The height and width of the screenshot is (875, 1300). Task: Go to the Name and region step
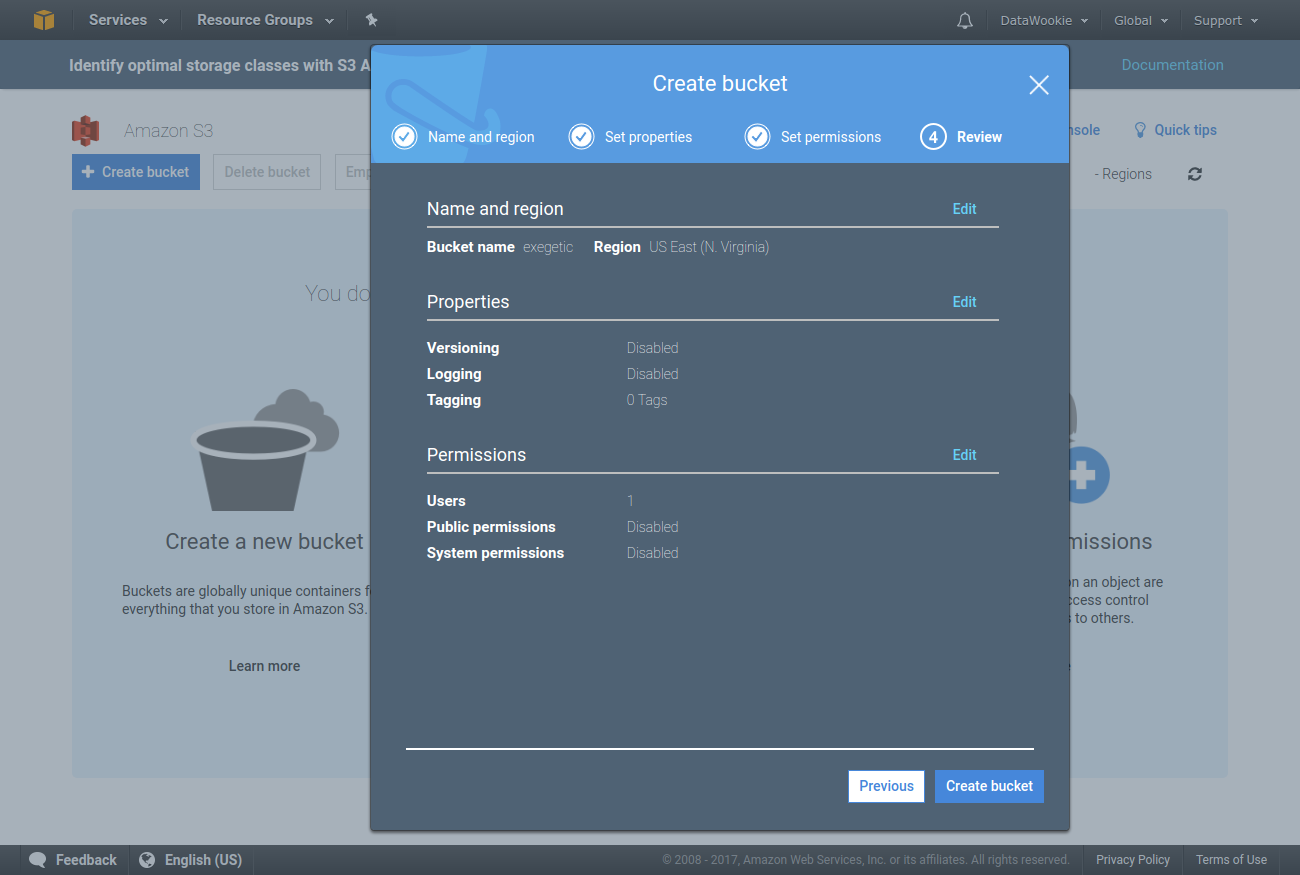(x=464, y=137)
